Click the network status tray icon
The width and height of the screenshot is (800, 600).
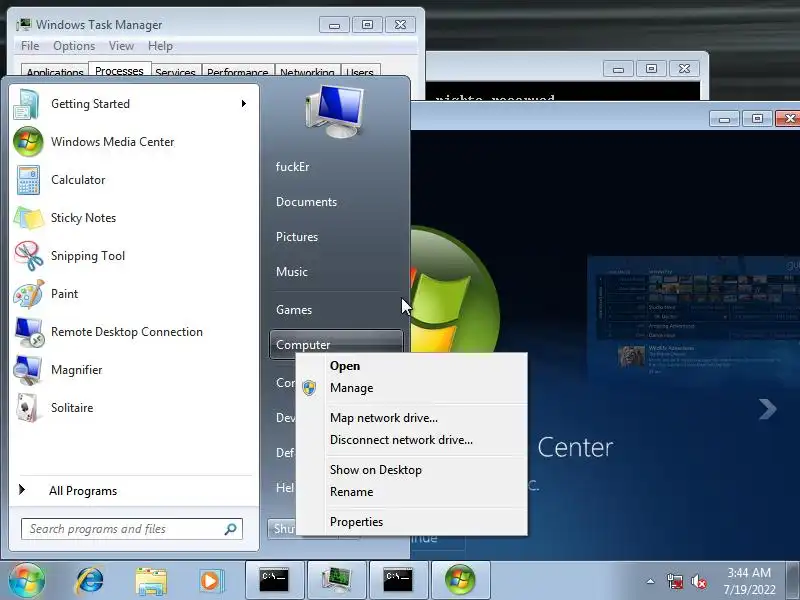click(674, 581)
